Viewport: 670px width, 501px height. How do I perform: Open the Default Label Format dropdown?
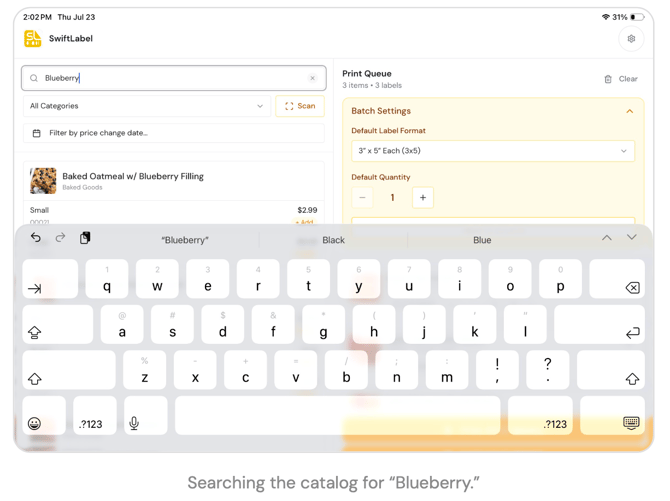pos(493,151)
